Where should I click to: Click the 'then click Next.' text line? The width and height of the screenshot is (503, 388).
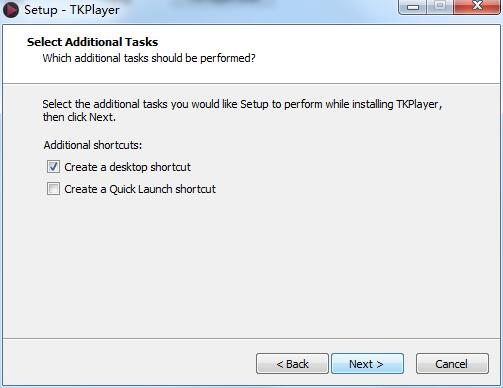(x=79, y=117)
